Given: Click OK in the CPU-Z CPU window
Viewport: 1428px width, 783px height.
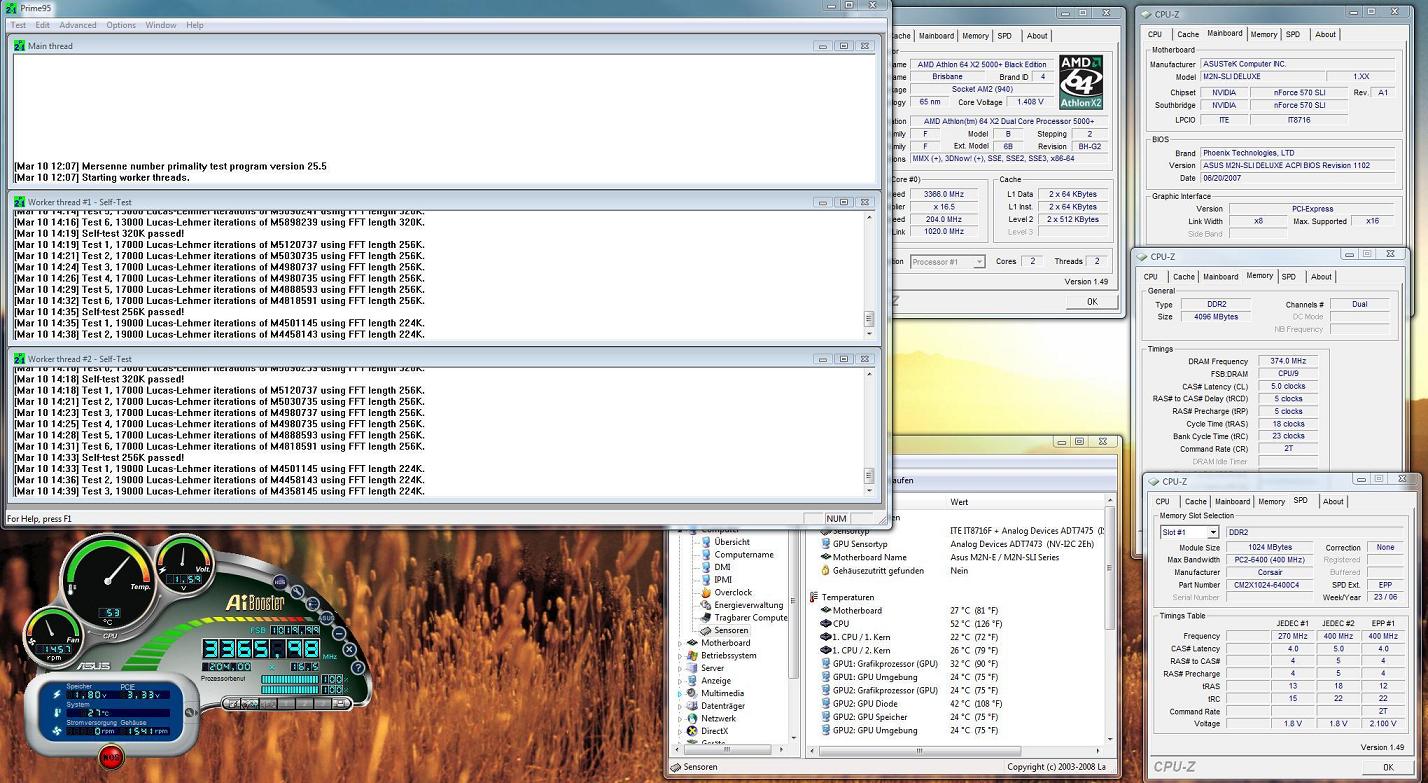Looking at the screenshot, I should click(1092, 301).
